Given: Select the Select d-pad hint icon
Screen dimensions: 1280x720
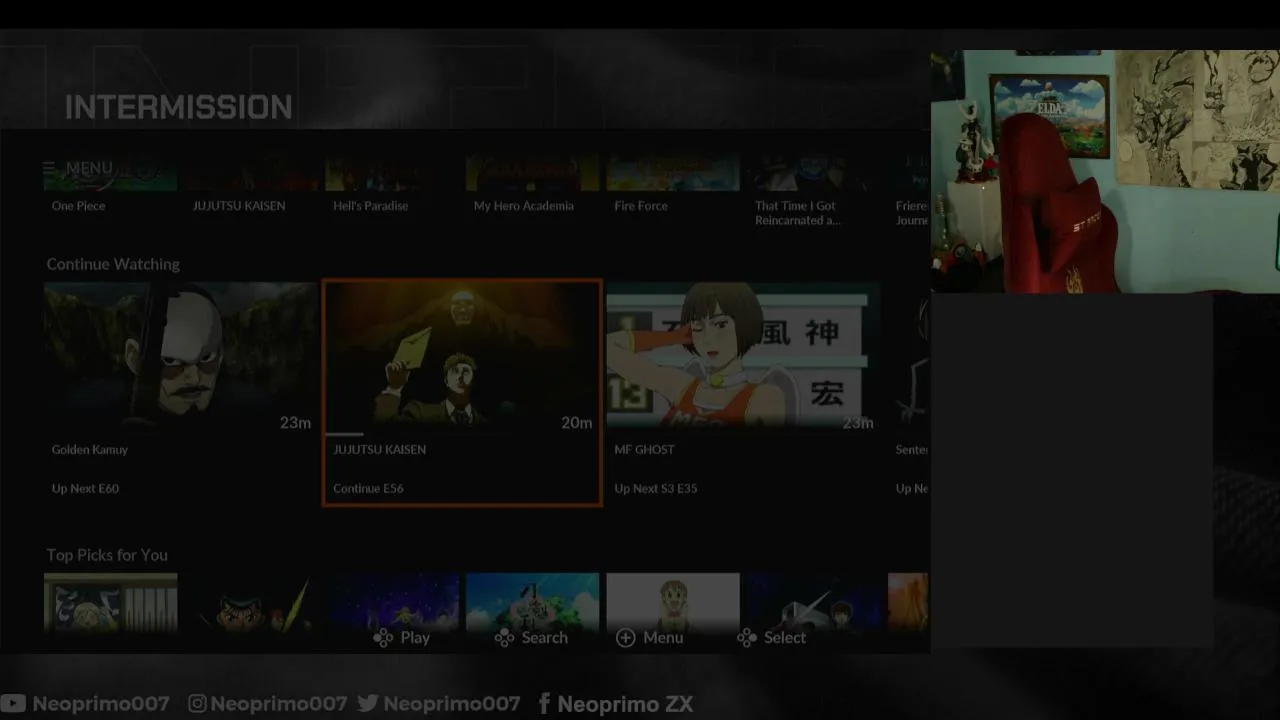Looking at the screenshot, I should [747, 638].
